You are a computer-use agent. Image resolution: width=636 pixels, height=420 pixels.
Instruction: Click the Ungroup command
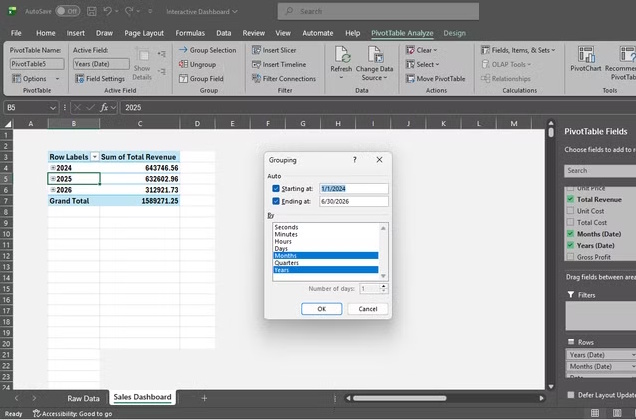[198, 64]
